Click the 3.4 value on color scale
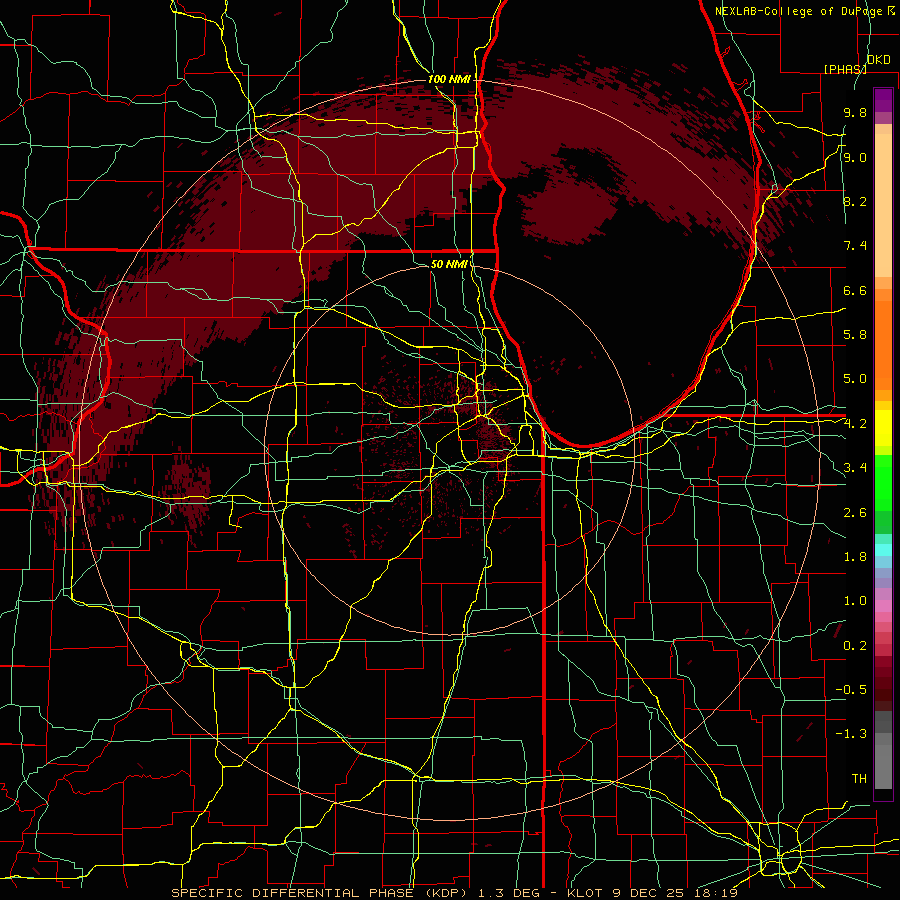The height and width of the screenshot is (900, 900). 855,468
